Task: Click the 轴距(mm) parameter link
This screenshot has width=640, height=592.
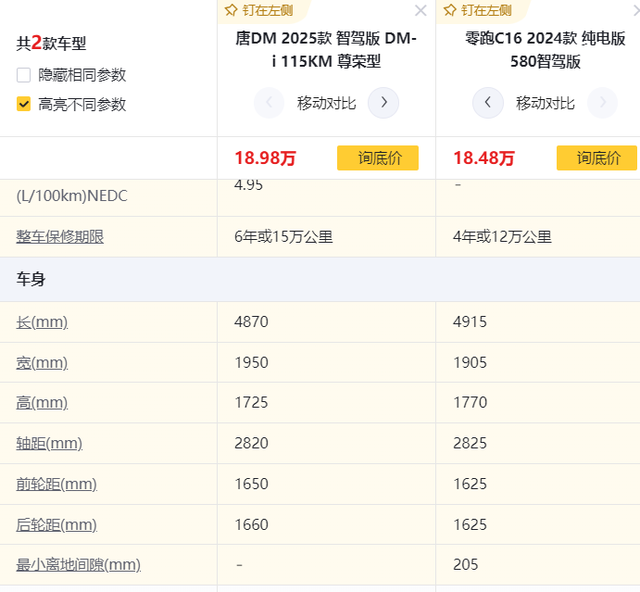Action: point(49,443)
